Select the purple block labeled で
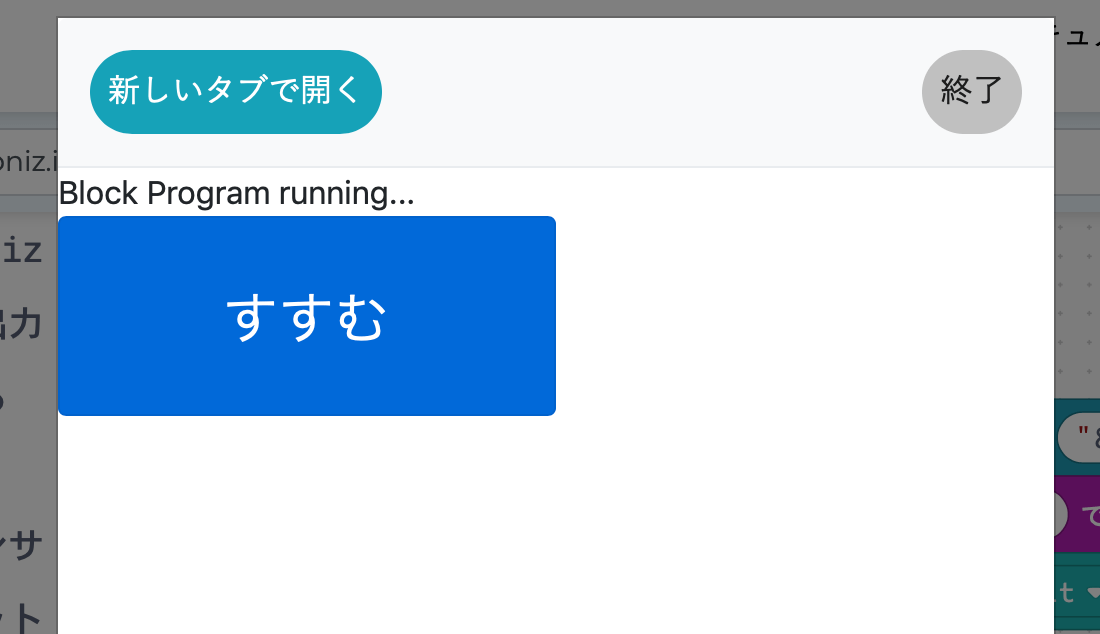Viewport: 1100px width, 634px height. pos(1091,516)
